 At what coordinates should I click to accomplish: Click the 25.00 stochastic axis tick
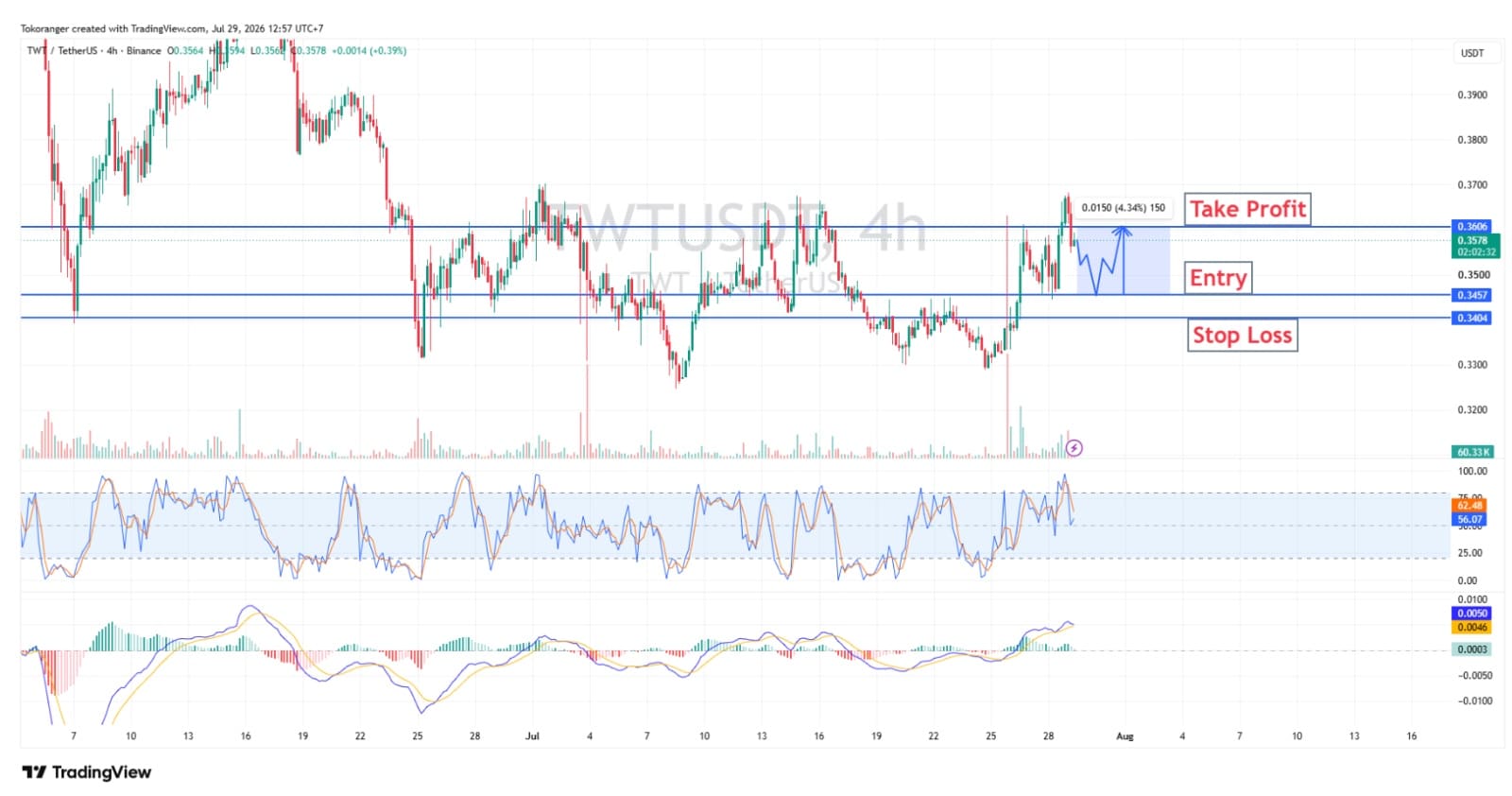(1469, 553)
